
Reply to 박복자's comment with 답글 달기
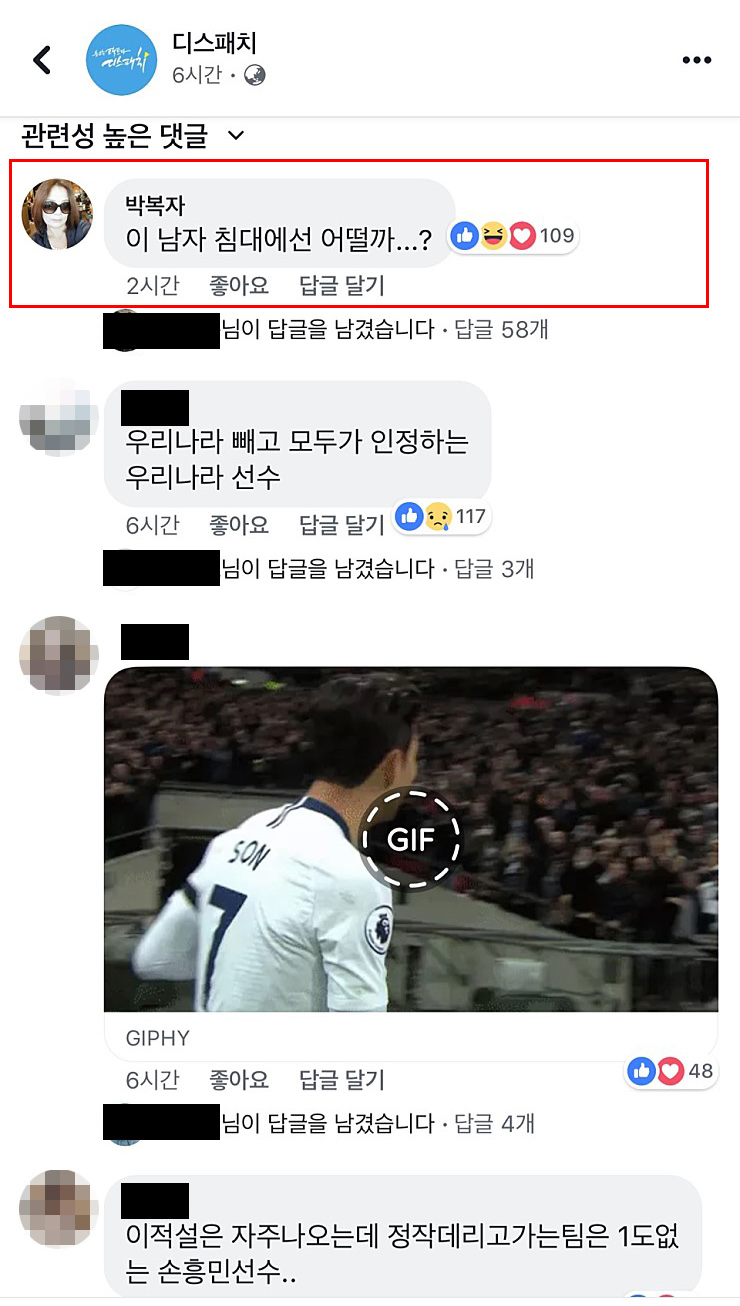(342, 286)
